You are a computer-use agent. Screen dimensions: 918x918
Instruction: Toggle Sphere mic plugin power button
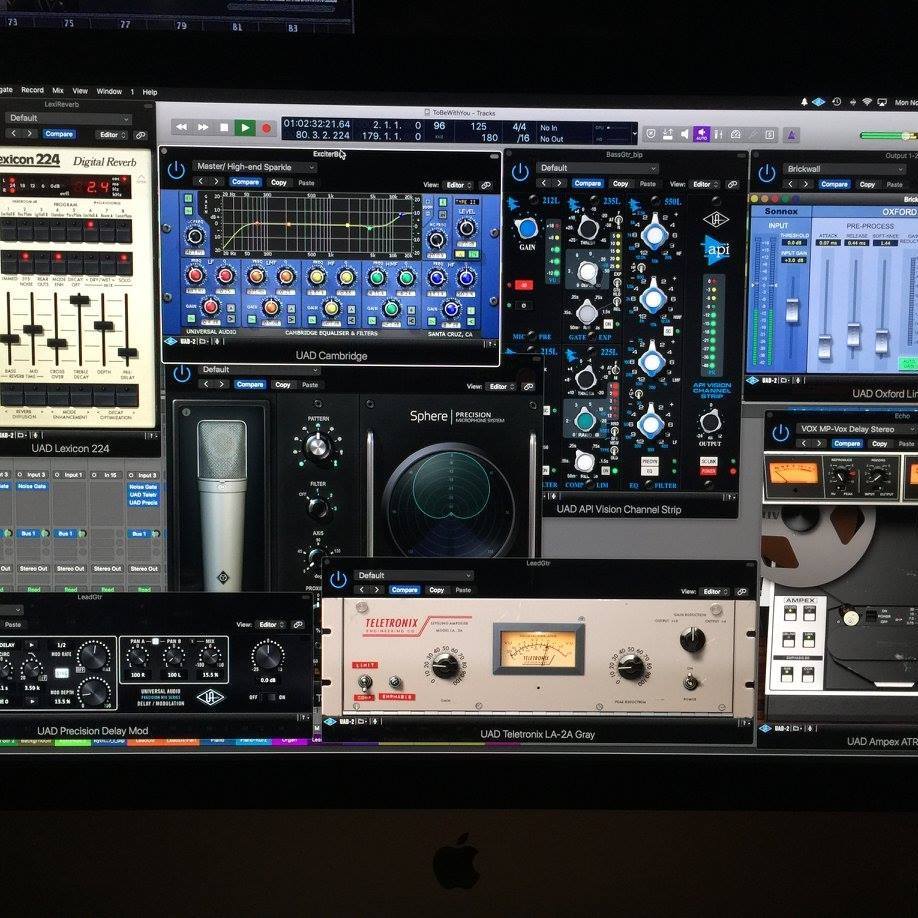pyautogui.click(x=182, y=374)
